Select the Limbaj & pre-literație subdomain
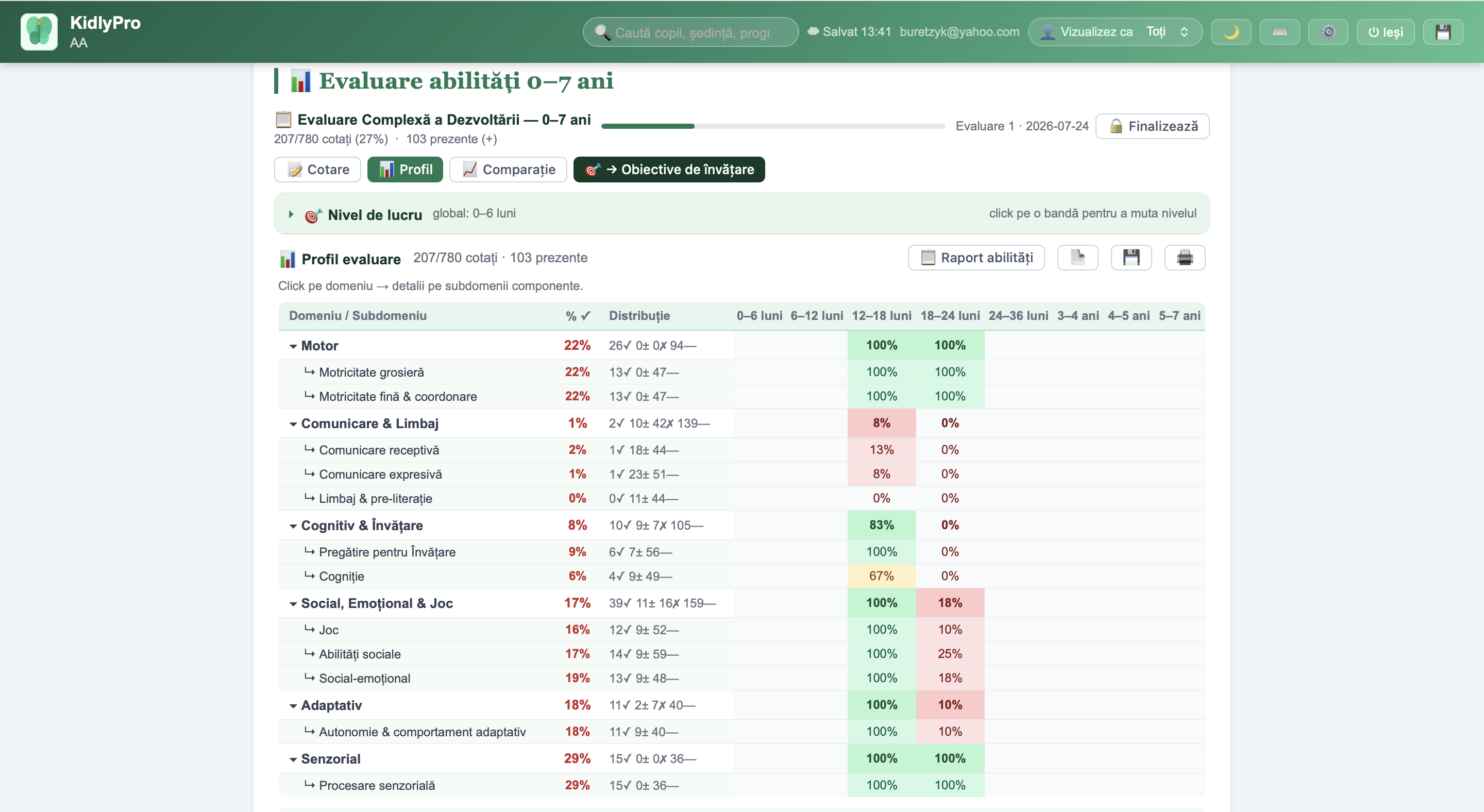Viewport: 1484px width, 812px height. pyautogui.click(x=741, y=498)
